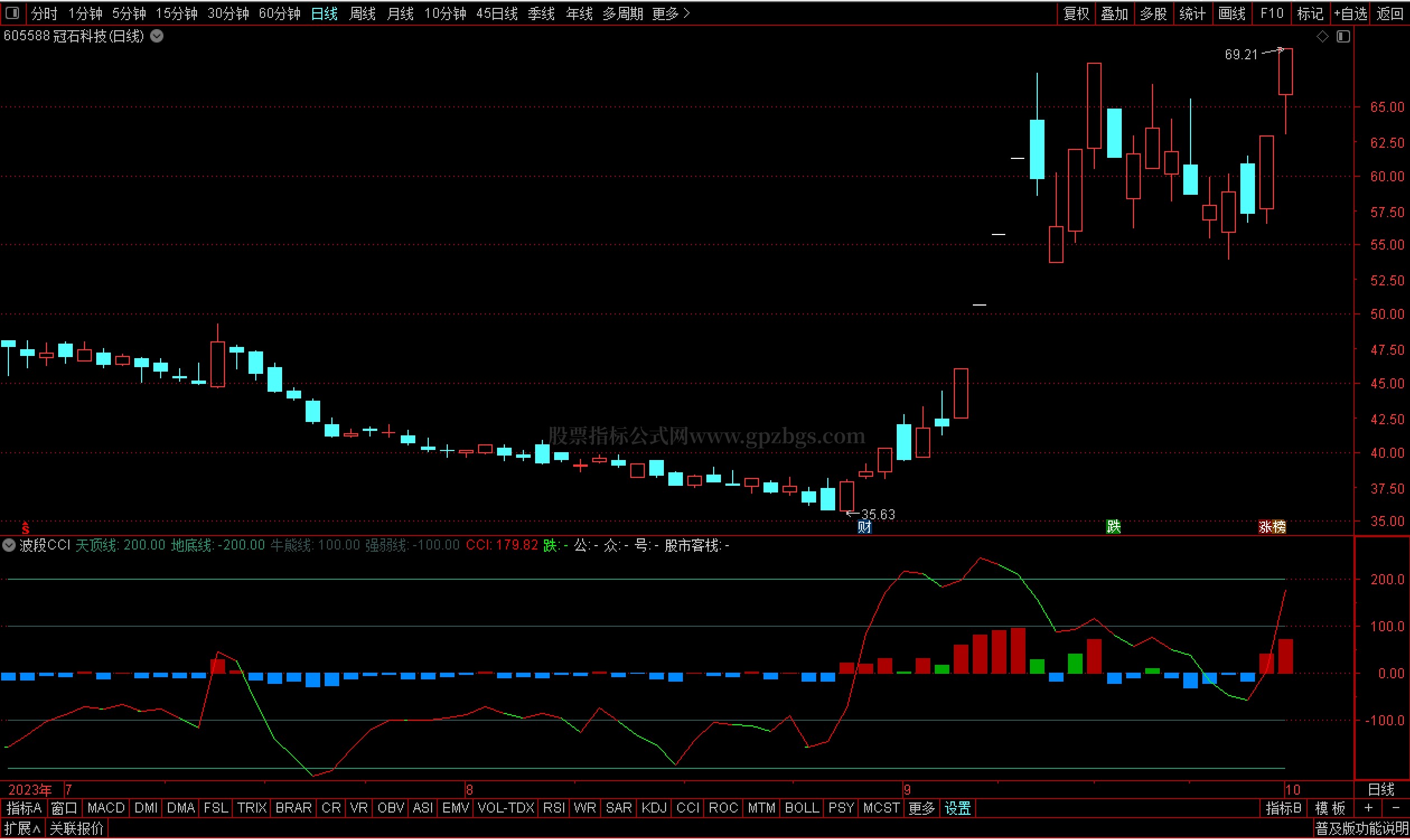This screenshot has width=1410, height=840.
Task: Select the KDJ indicator
Action: 654,809
